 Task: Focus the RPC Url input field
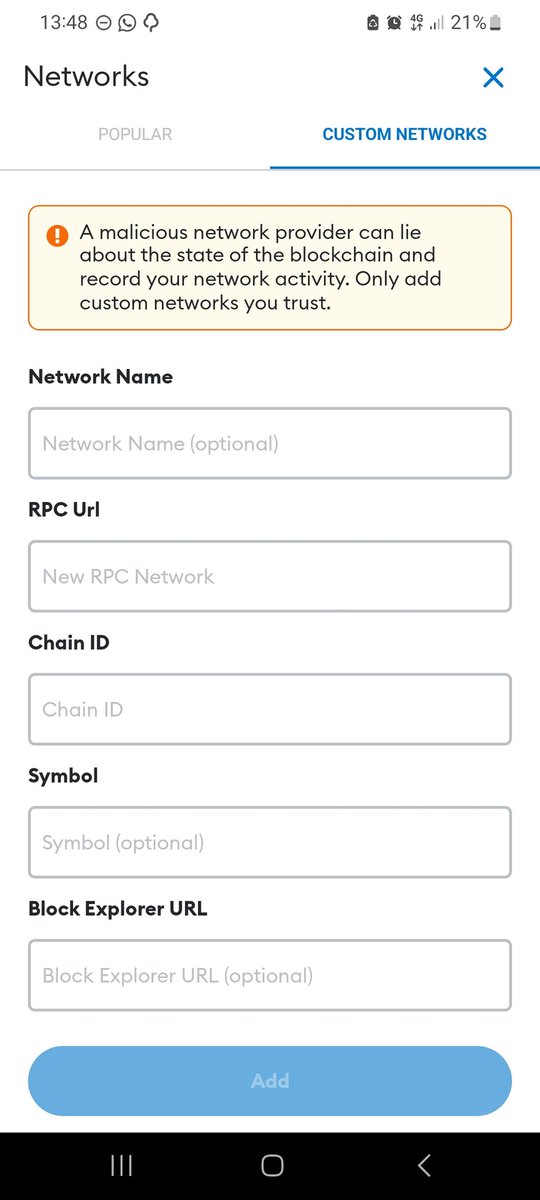point(270,576)
